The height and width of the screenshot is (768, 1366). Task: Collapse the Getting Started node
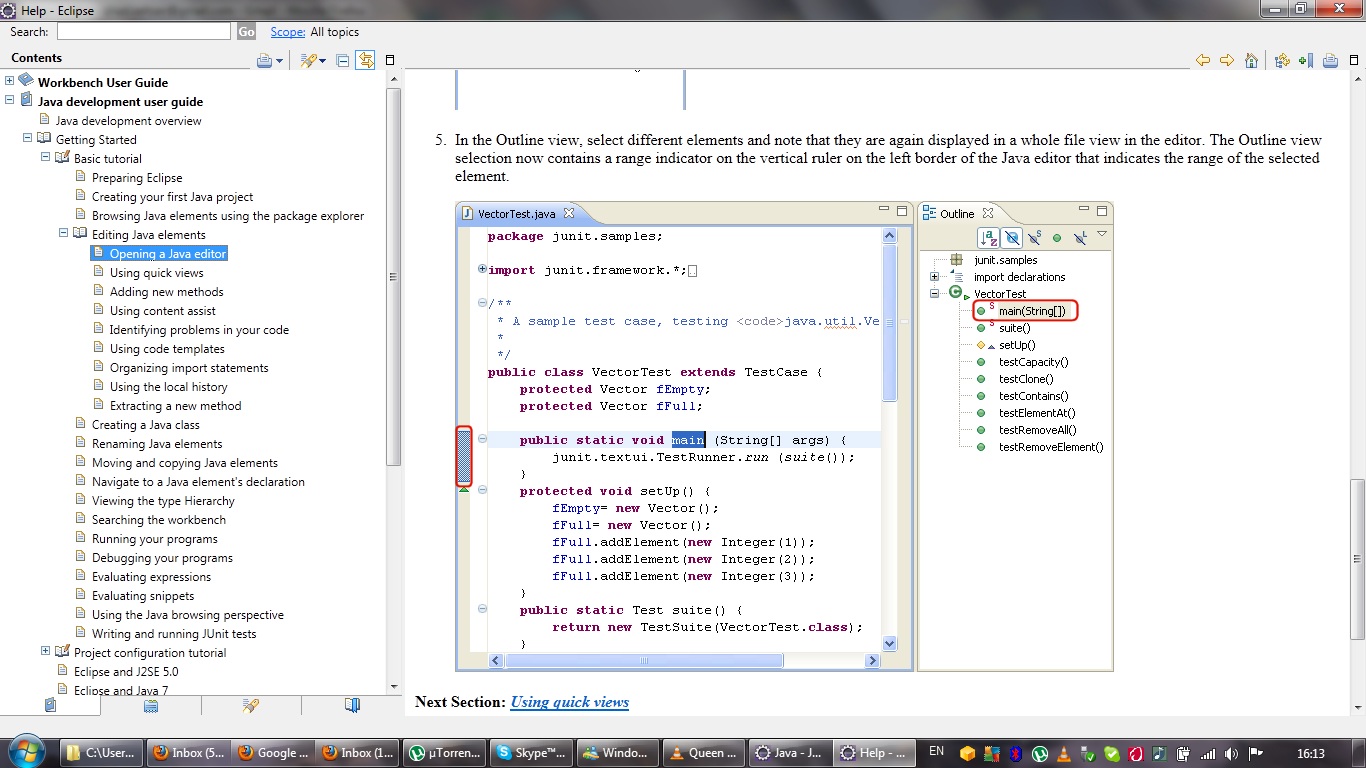point(27,138)
